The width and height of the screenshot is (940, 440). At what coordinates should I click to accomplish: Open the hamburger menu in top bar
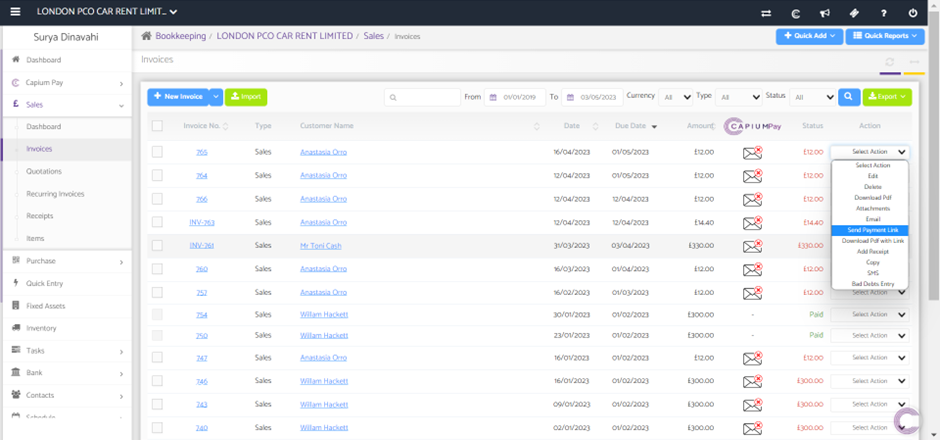(16, 12)
